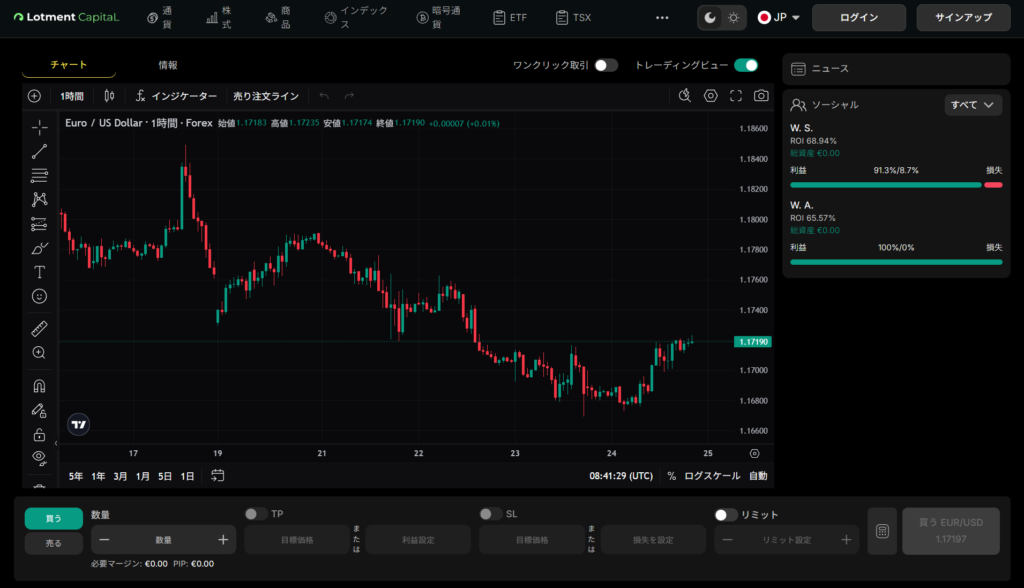The height and width of the screenshot is (588, 1024).
Task: Toggle ログスケール log scale
Action: tap(712, 476)
